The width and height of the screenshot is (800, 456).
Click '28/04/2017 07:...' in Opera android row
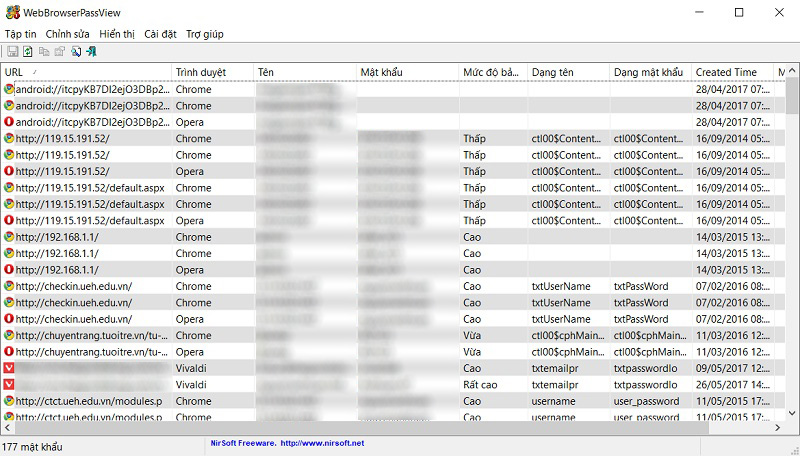coord(733,122)
